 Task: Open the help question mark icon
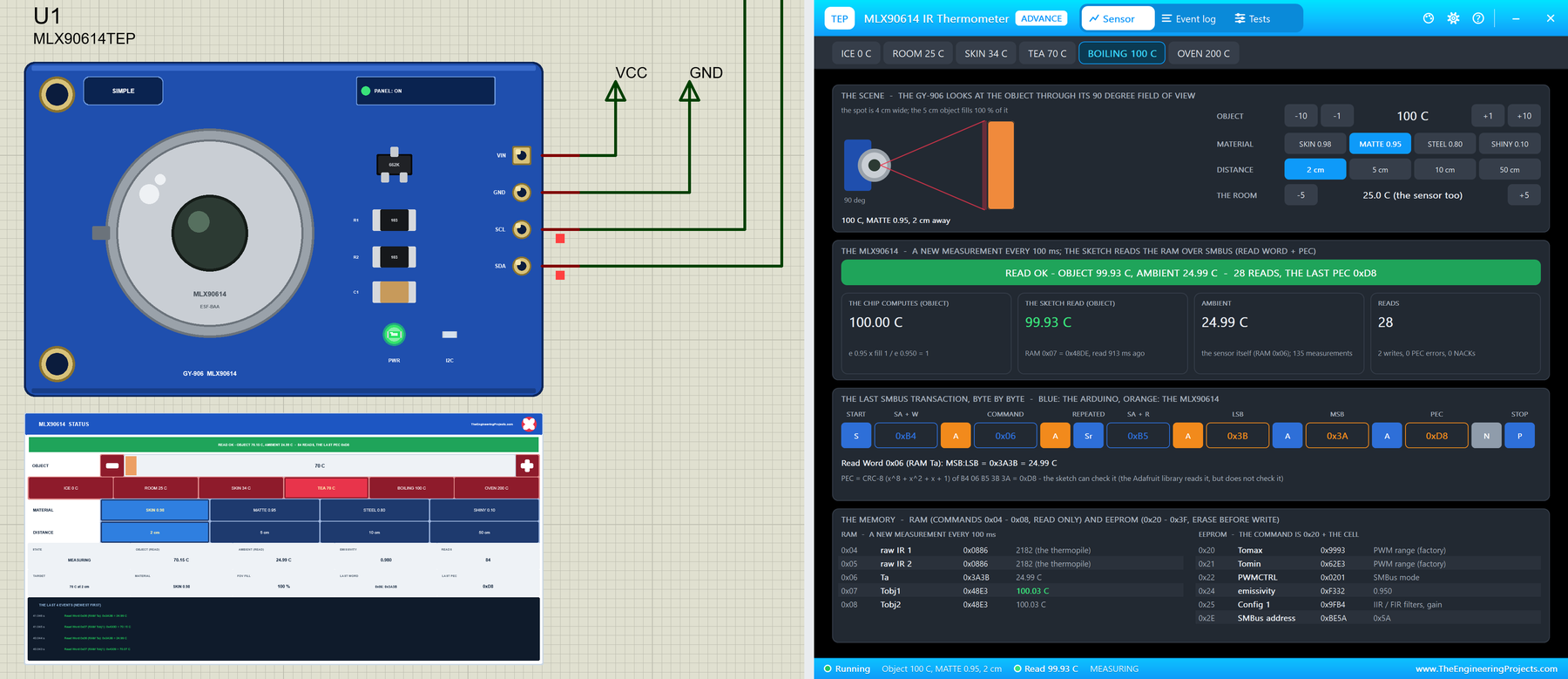point(1478,18)
